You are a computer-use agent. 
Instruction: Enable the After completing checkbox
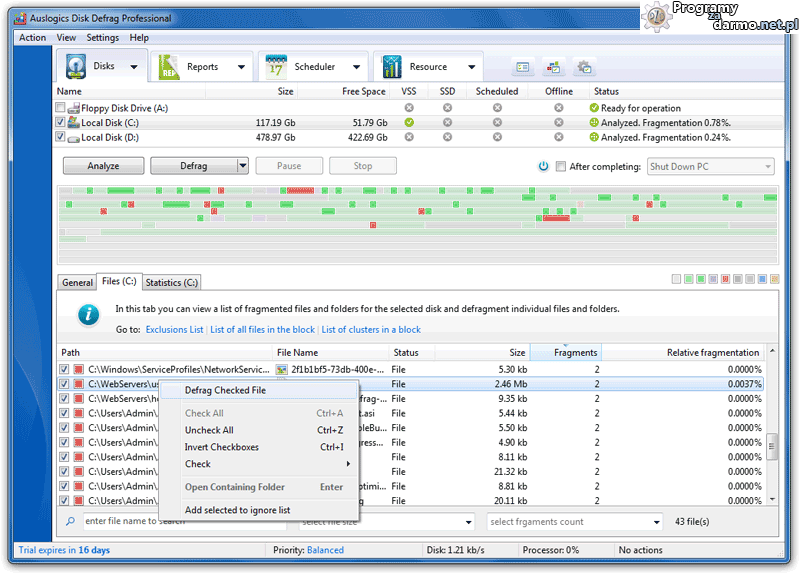tap(561, 166)
